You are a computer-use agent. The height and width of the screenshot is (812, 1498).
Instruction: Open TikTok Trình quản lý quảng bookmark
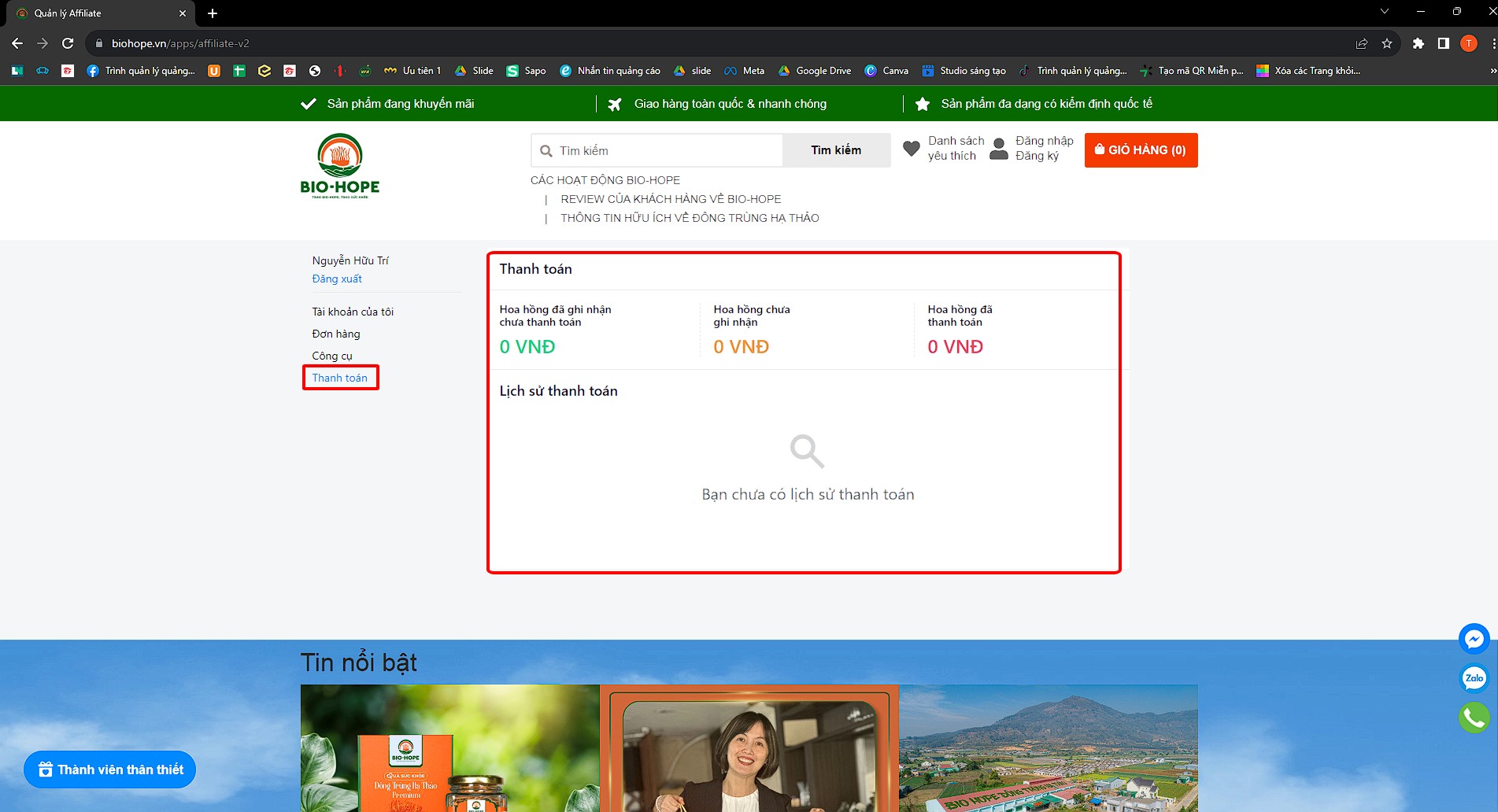point(1073,71)
